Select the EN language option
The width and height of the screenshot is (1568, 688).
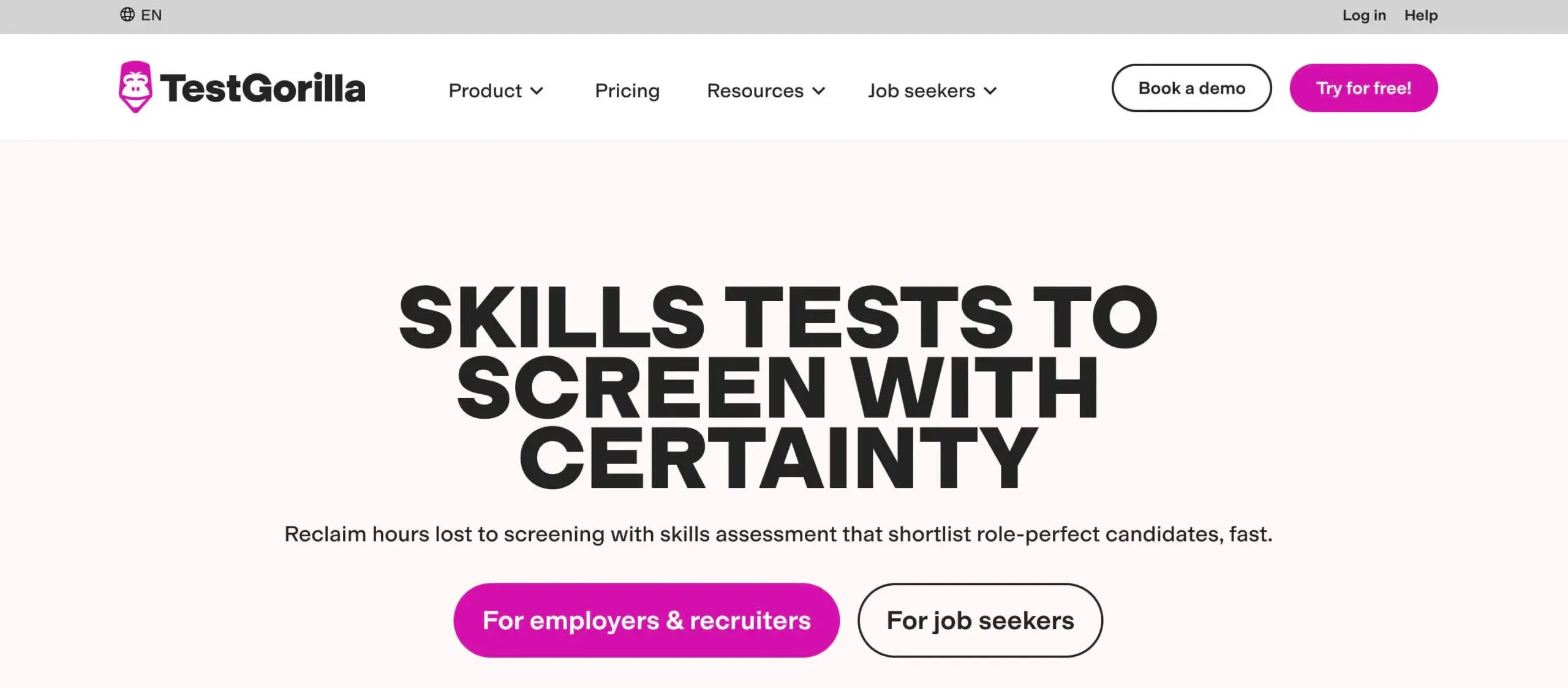(151, 14)
